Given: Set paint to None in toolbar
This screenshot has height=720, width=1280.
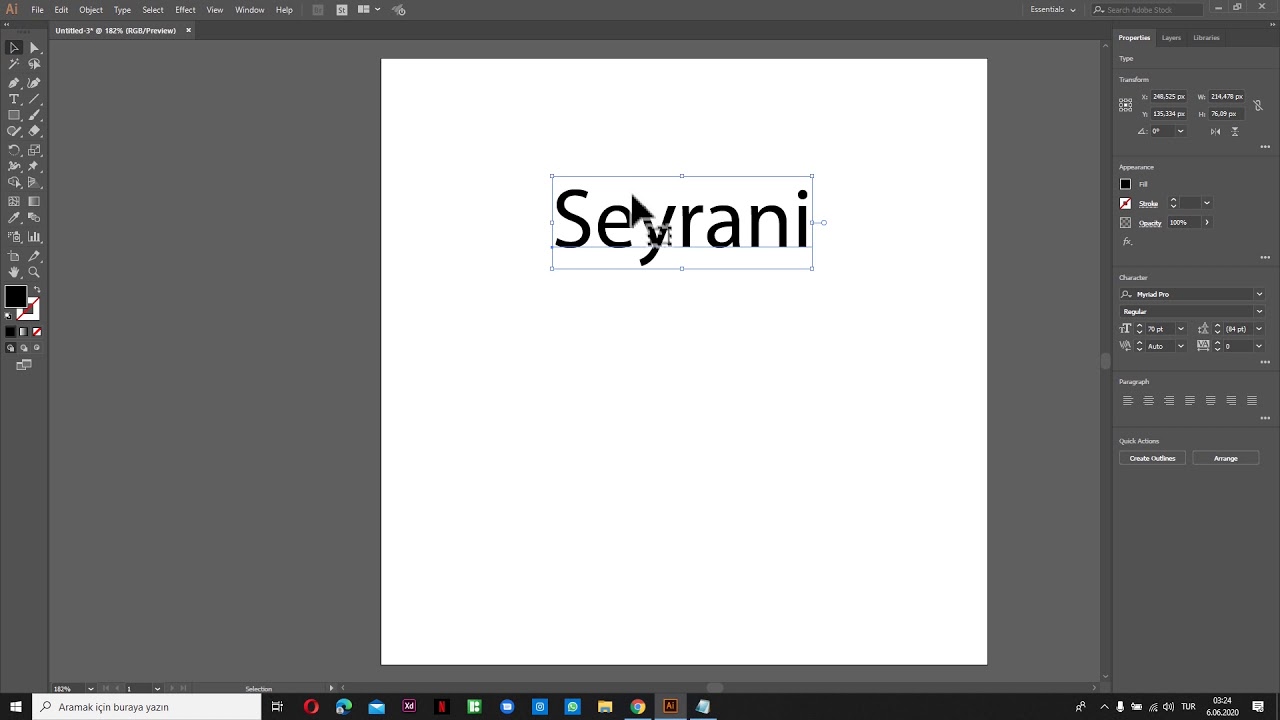Looking at the screenshot, I should [37, 331].
